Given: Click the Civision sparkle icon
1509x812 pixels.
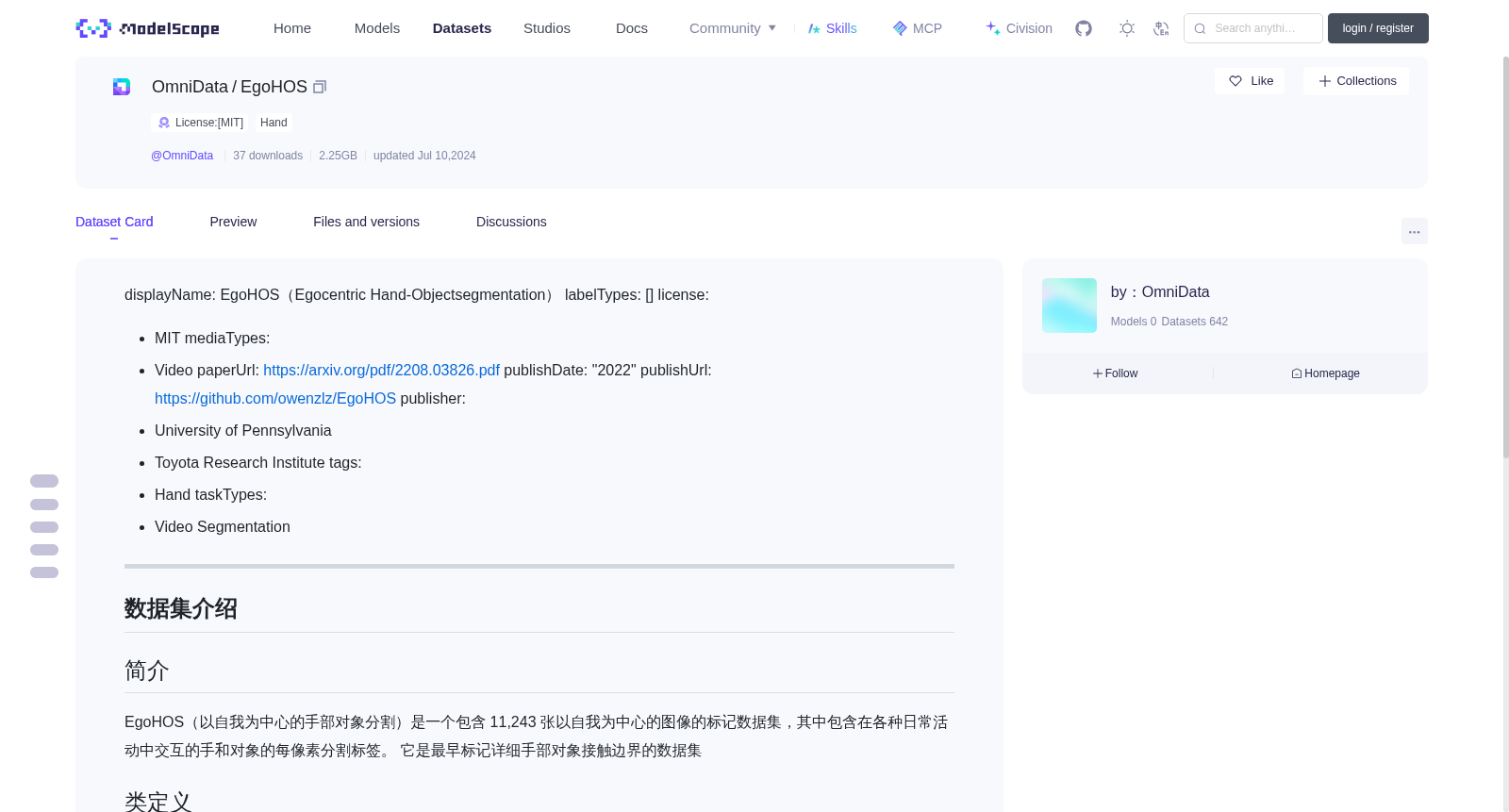Looking at the screenshot, I should (x=993, y=28).
